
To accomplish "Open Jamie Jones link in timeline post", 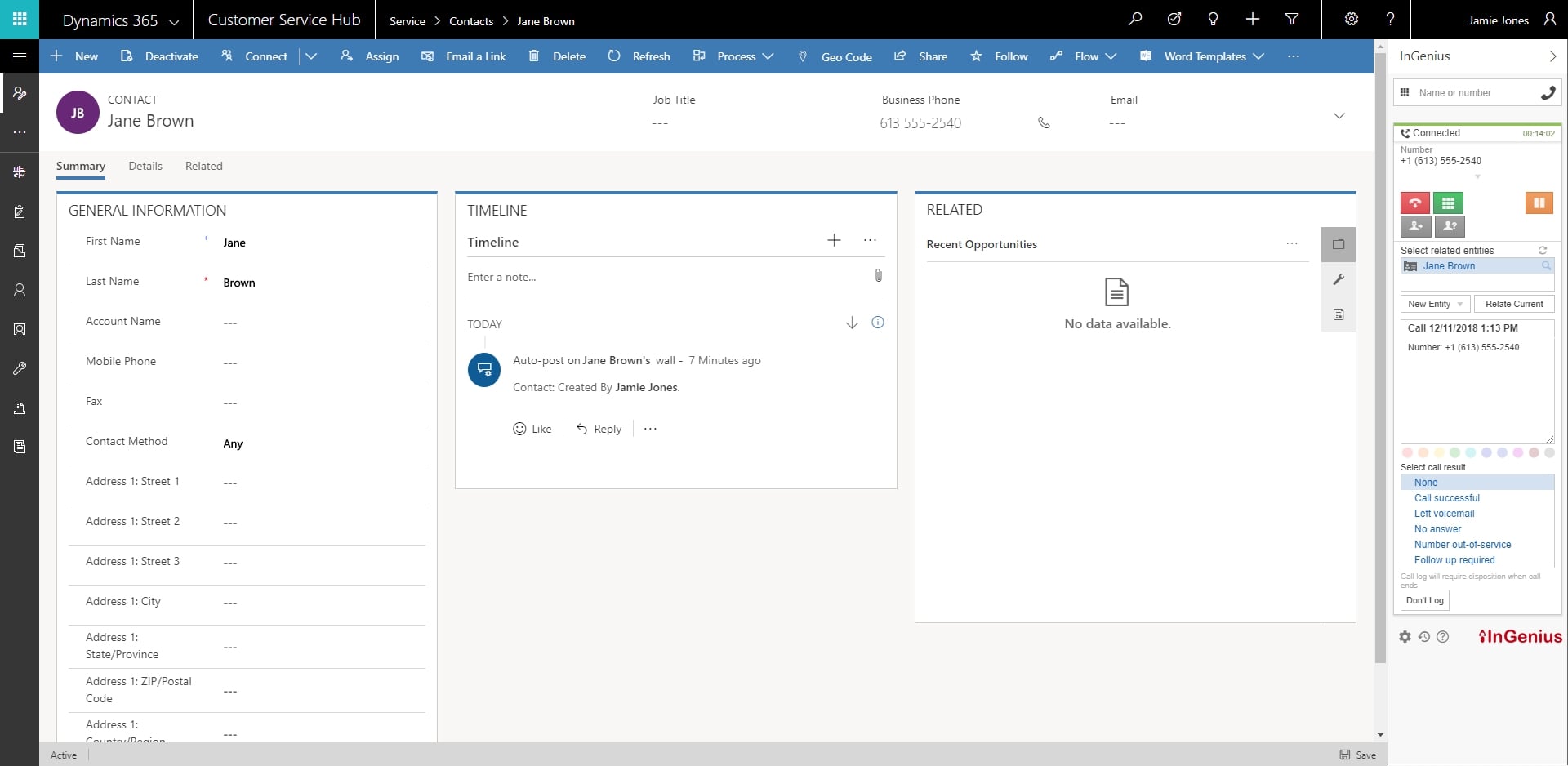I will (646, 387).
